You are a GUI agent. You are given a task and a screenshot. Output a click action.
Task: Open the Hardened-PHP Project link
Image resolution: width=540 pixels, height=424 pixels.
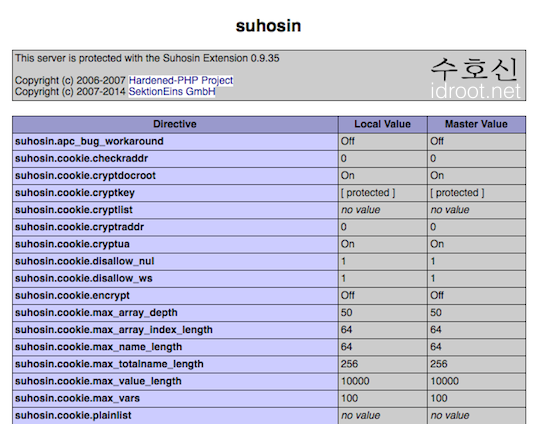(180, 81)
